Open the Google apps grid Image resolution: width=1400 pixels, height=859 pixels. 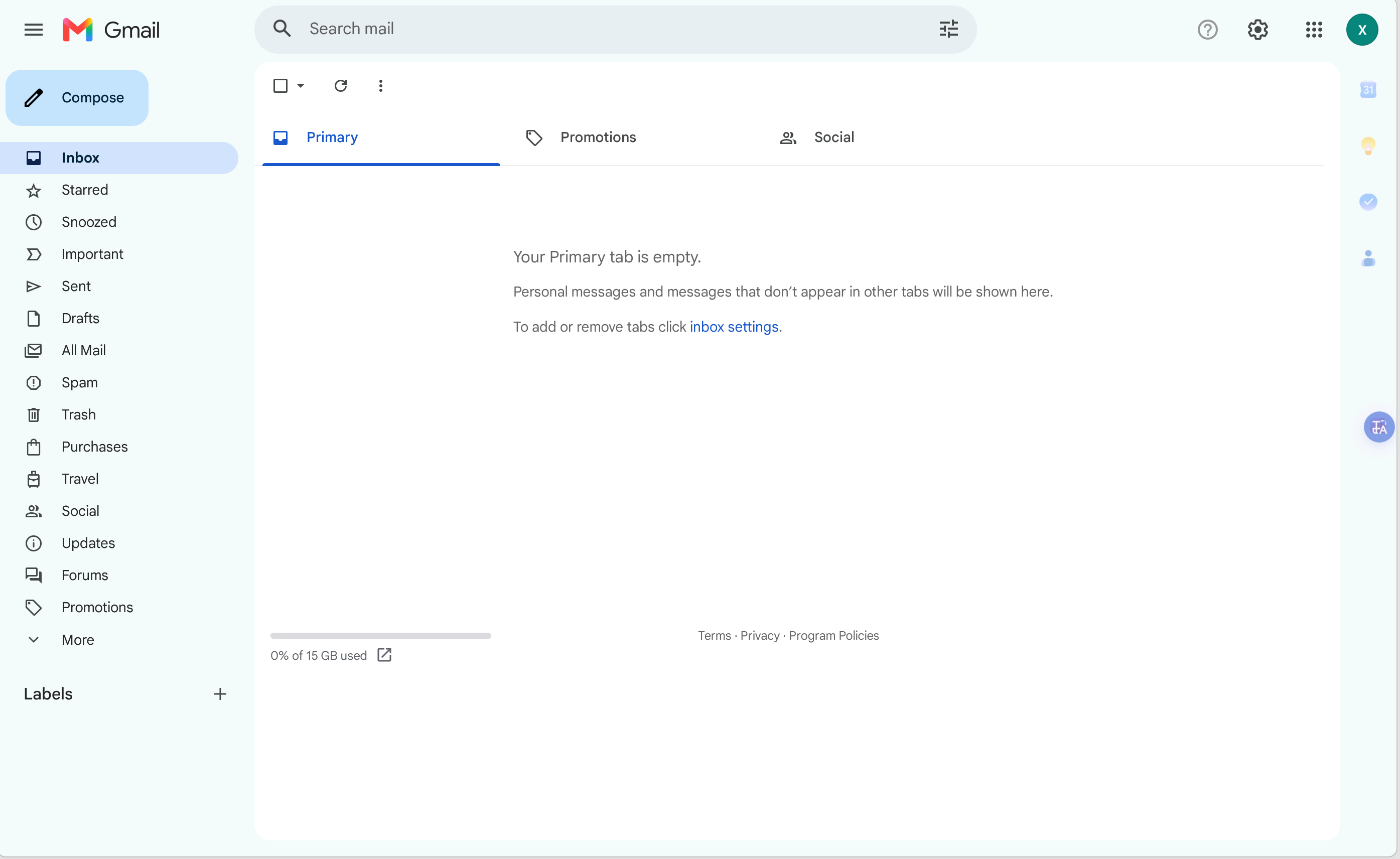1314,30
